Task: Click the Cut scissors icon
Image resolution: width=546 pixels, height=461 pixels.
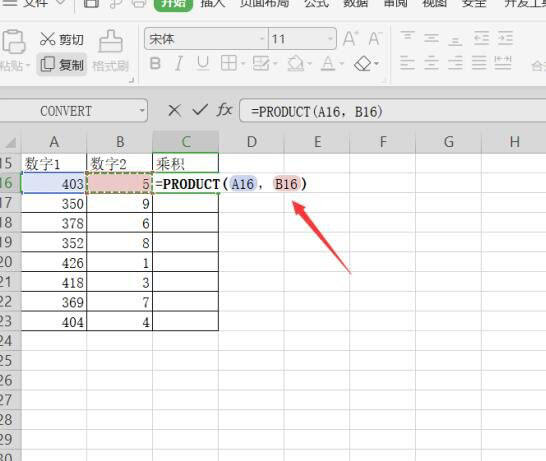Action: coord(47,39)
